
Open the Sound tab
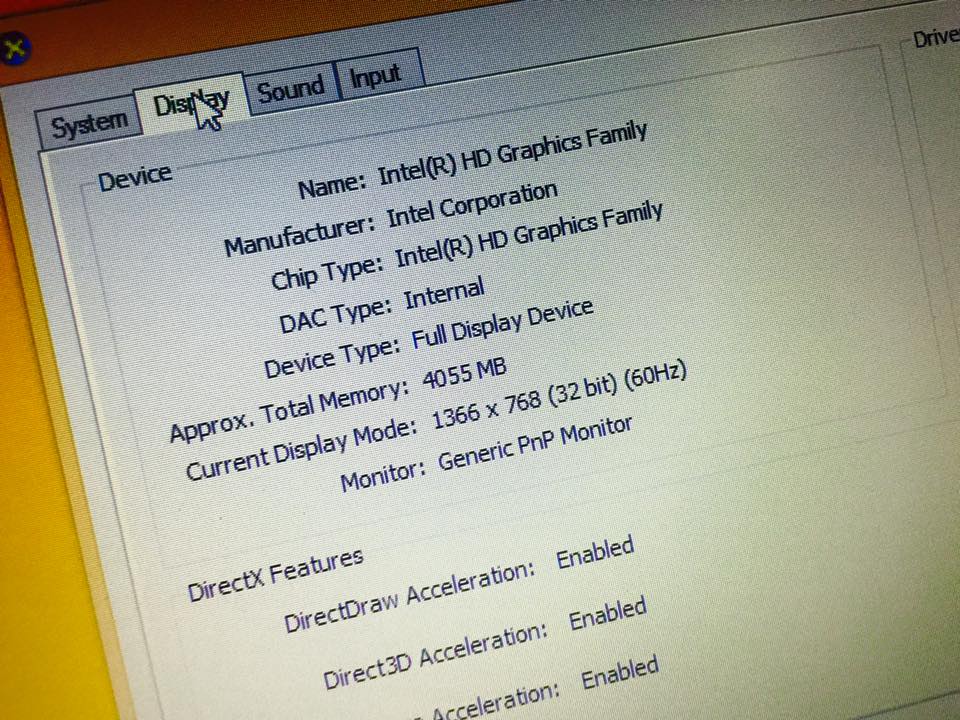(x=291, y=90)
